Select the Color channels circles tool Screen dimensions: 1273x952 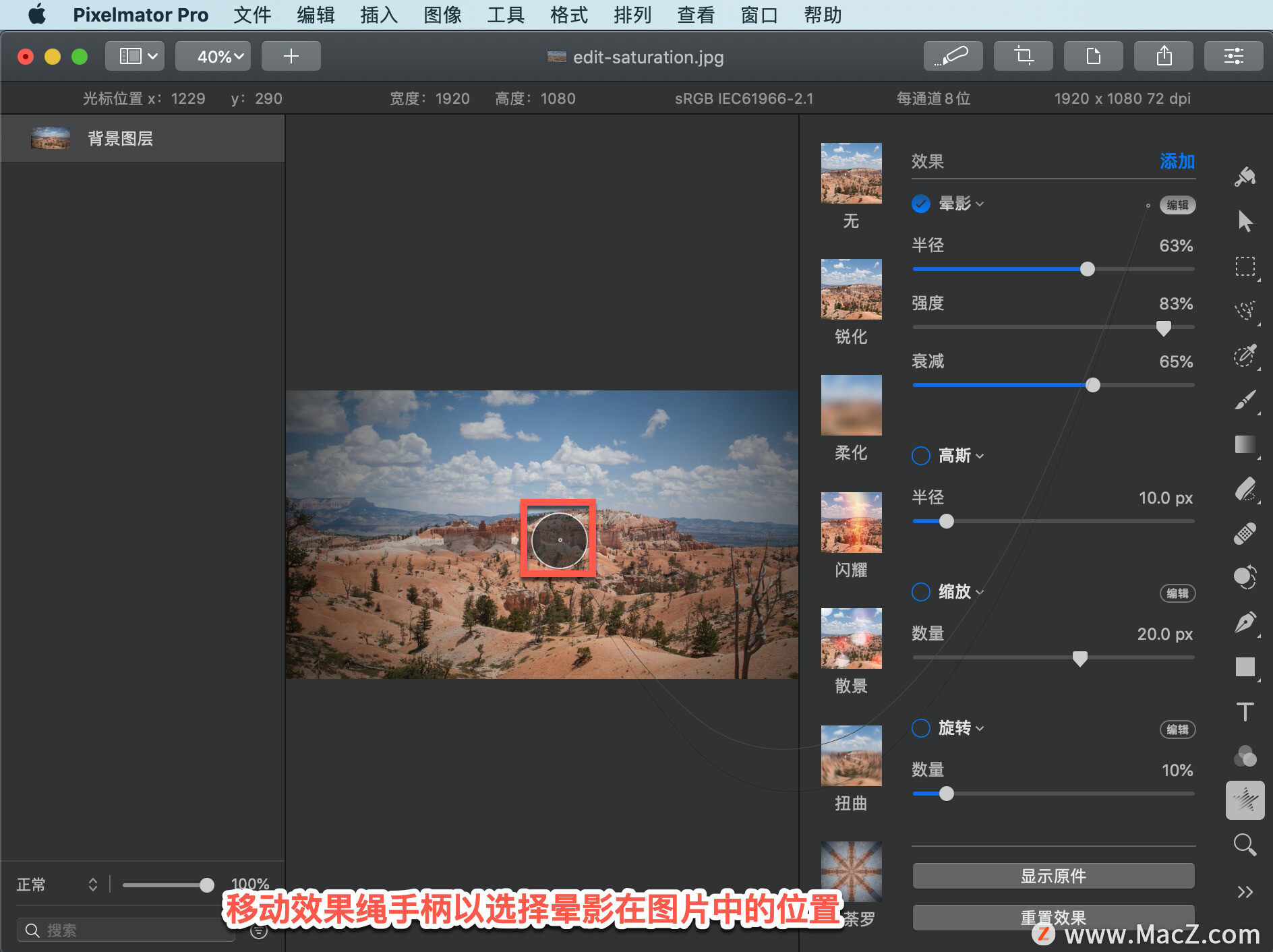pyautogui.click(x=1245, y=756)
